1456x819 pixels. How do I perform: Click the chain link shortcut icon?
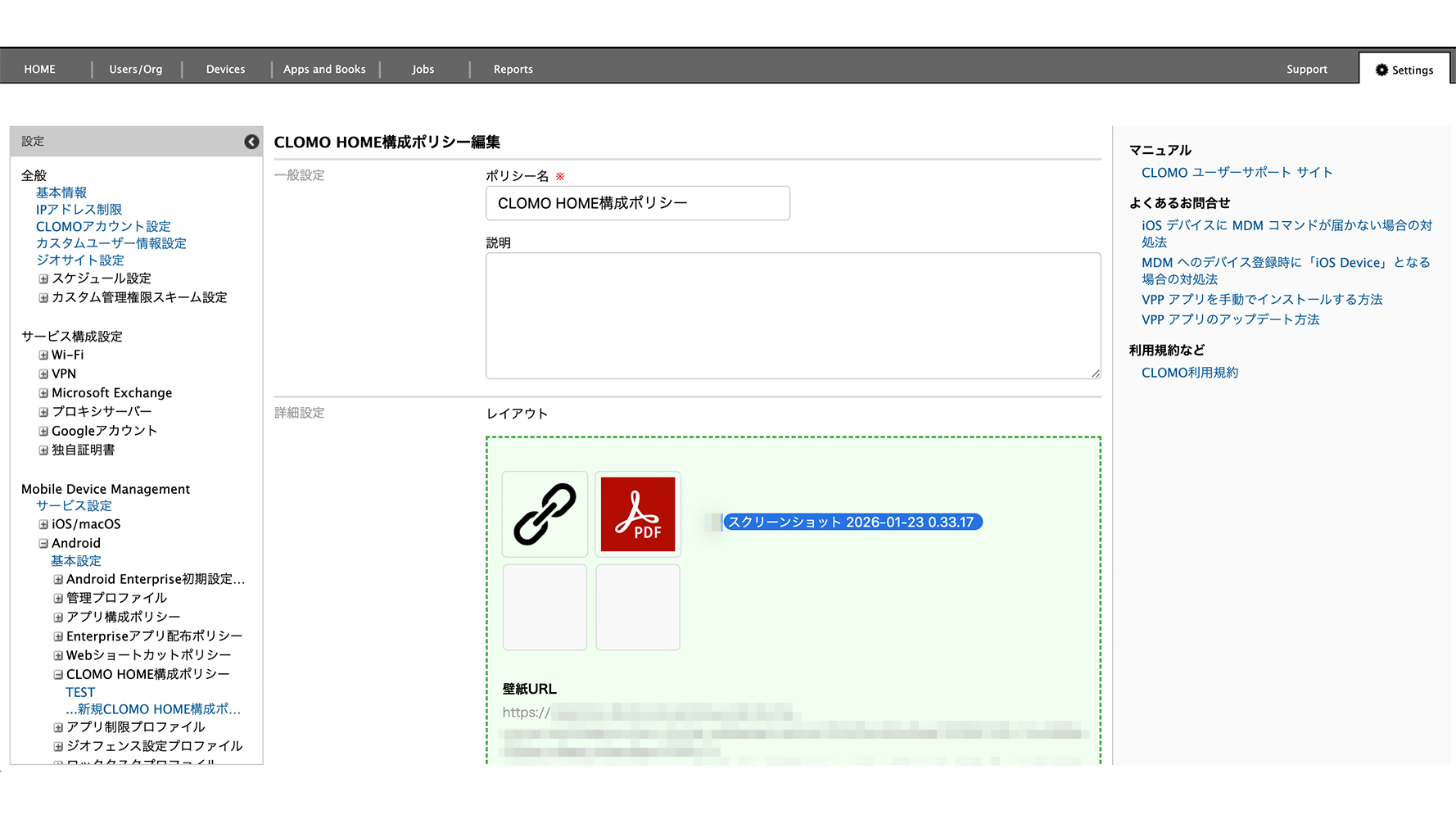545,514
